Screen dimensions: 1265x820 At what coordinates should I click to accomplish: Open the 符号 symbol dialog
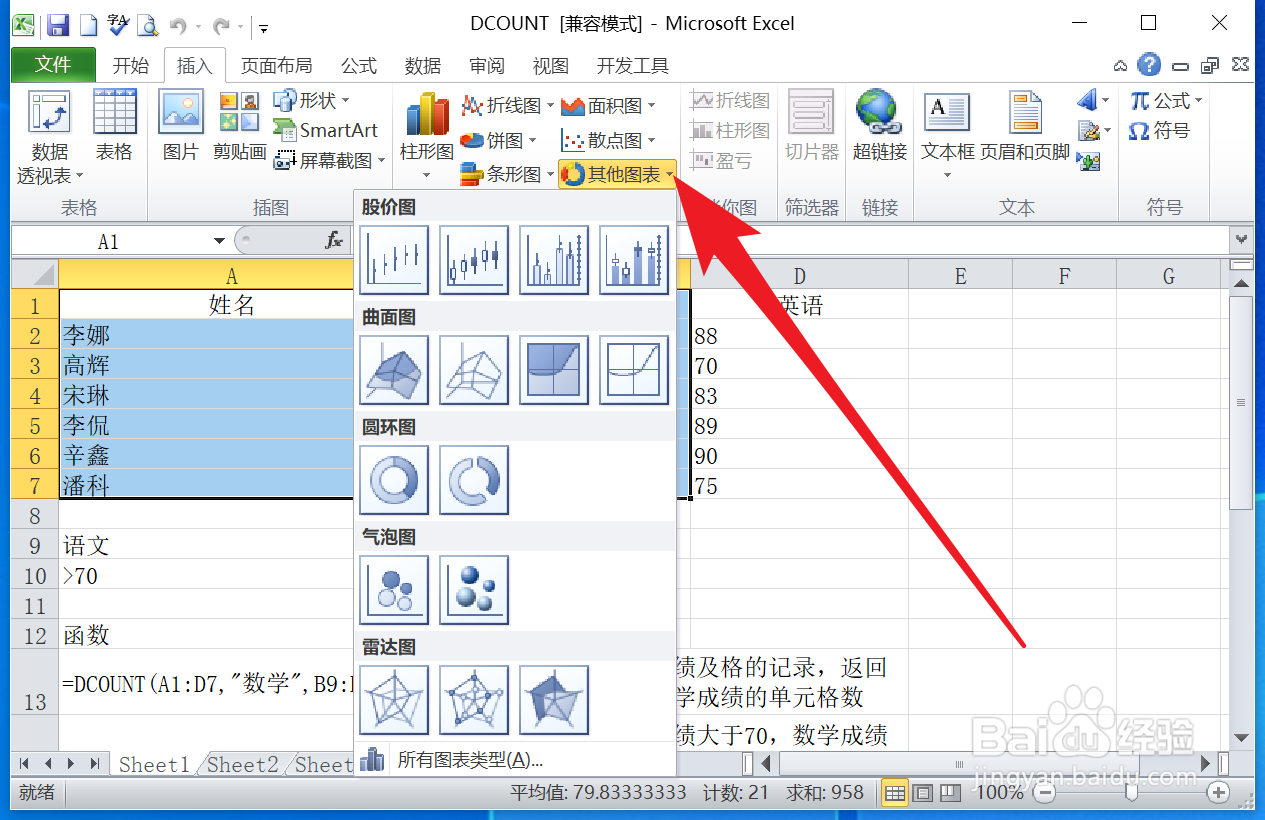1160,130
